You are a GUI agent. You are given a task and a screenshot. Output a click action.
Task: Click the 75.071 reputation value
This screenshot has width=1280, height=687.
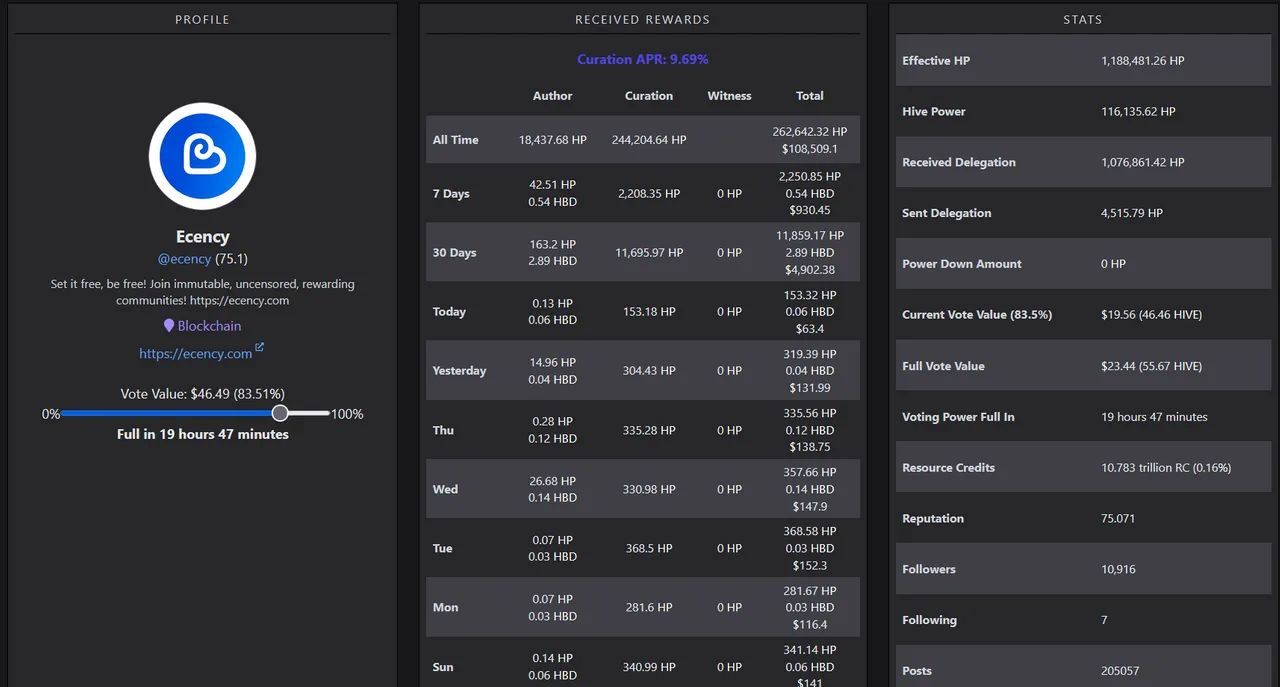(x=1118, y=519)
